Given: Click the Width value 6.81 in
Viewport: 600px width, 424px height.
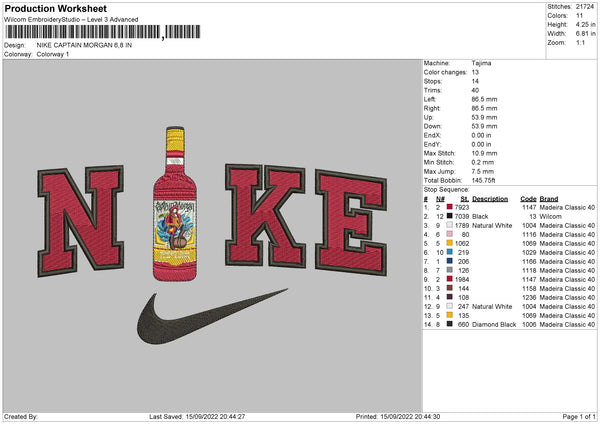Looking at the screenshot, I should (585, 34).
